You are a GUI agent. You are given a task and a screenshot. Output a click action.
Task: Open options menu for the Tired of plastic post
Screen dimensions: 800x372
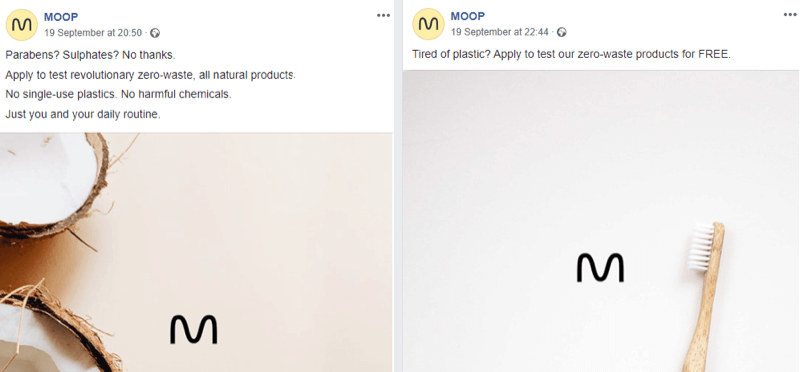tap(790, 15)
